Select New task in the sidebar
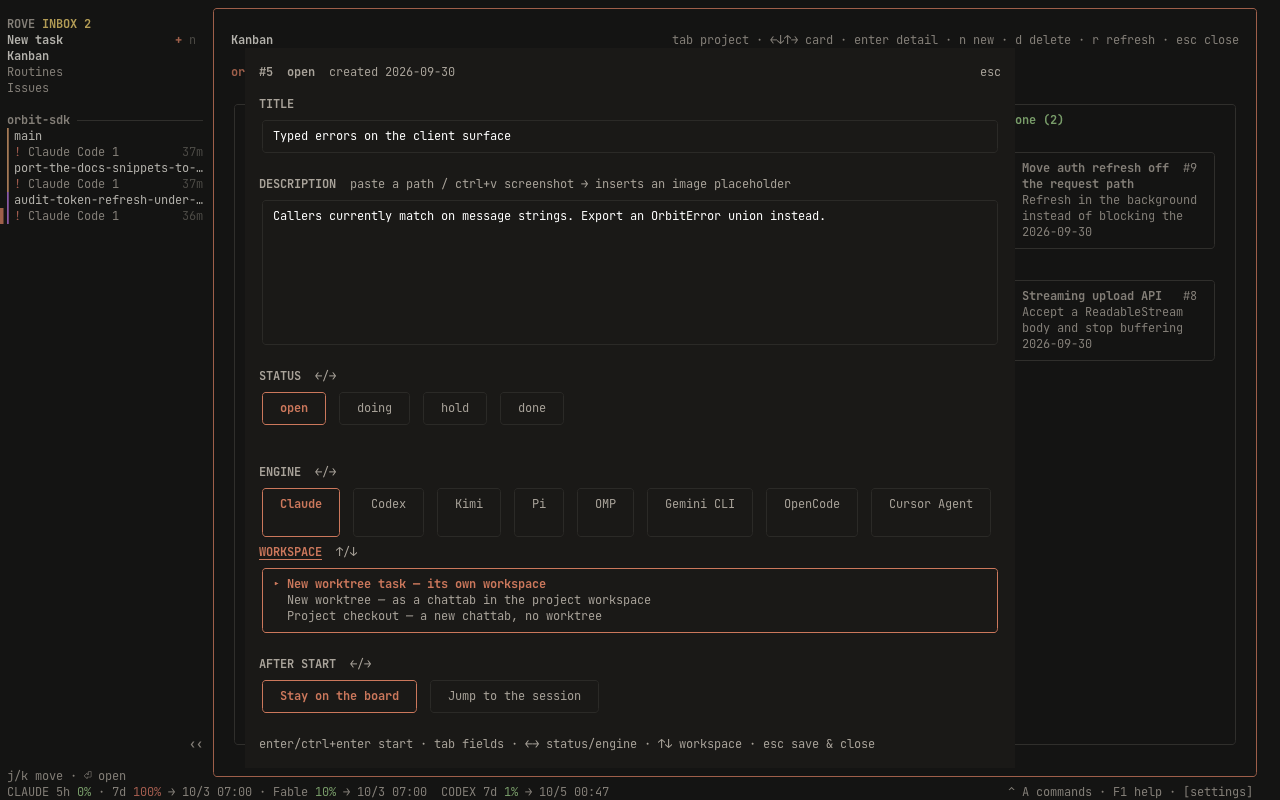 [x=35, y=40]
